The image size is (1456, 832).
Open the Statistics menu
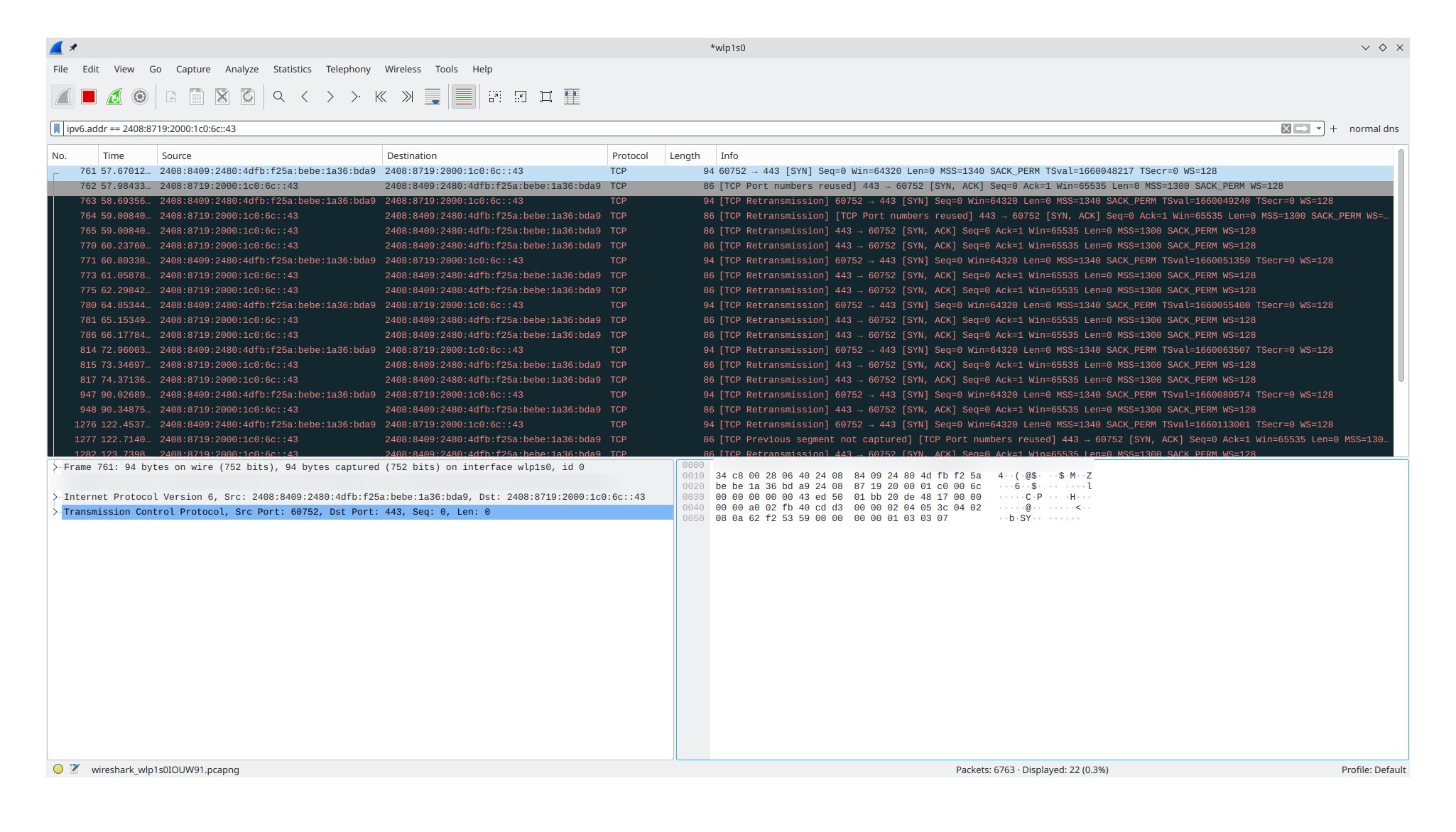click(x=292, y=69)
